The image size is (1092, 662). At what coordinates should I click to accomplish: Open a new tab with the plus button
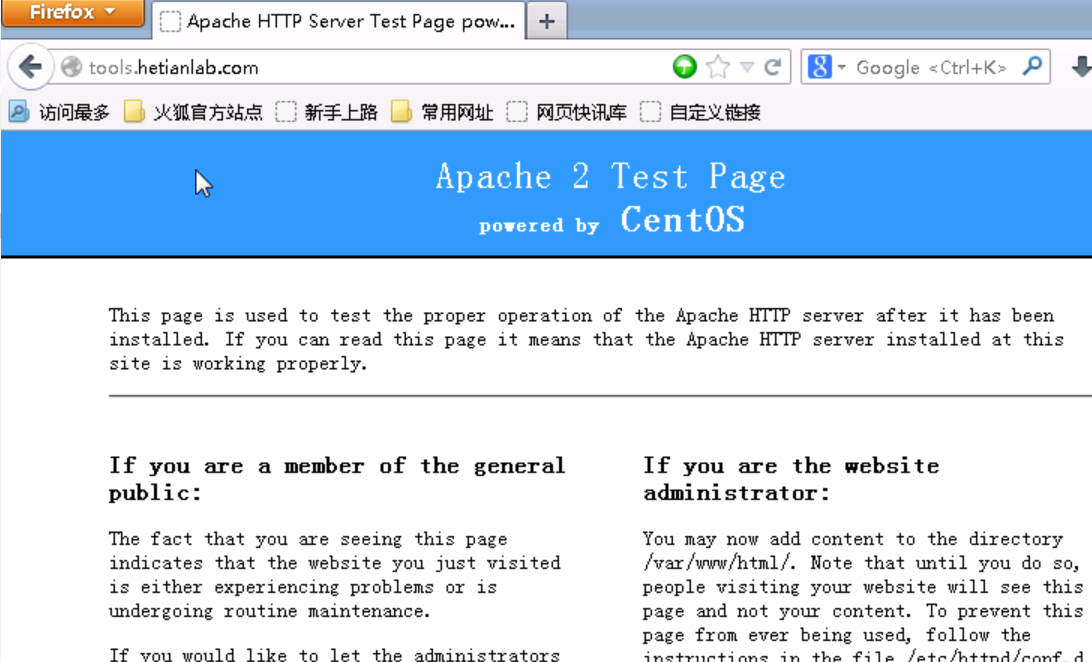click(547, 22)
